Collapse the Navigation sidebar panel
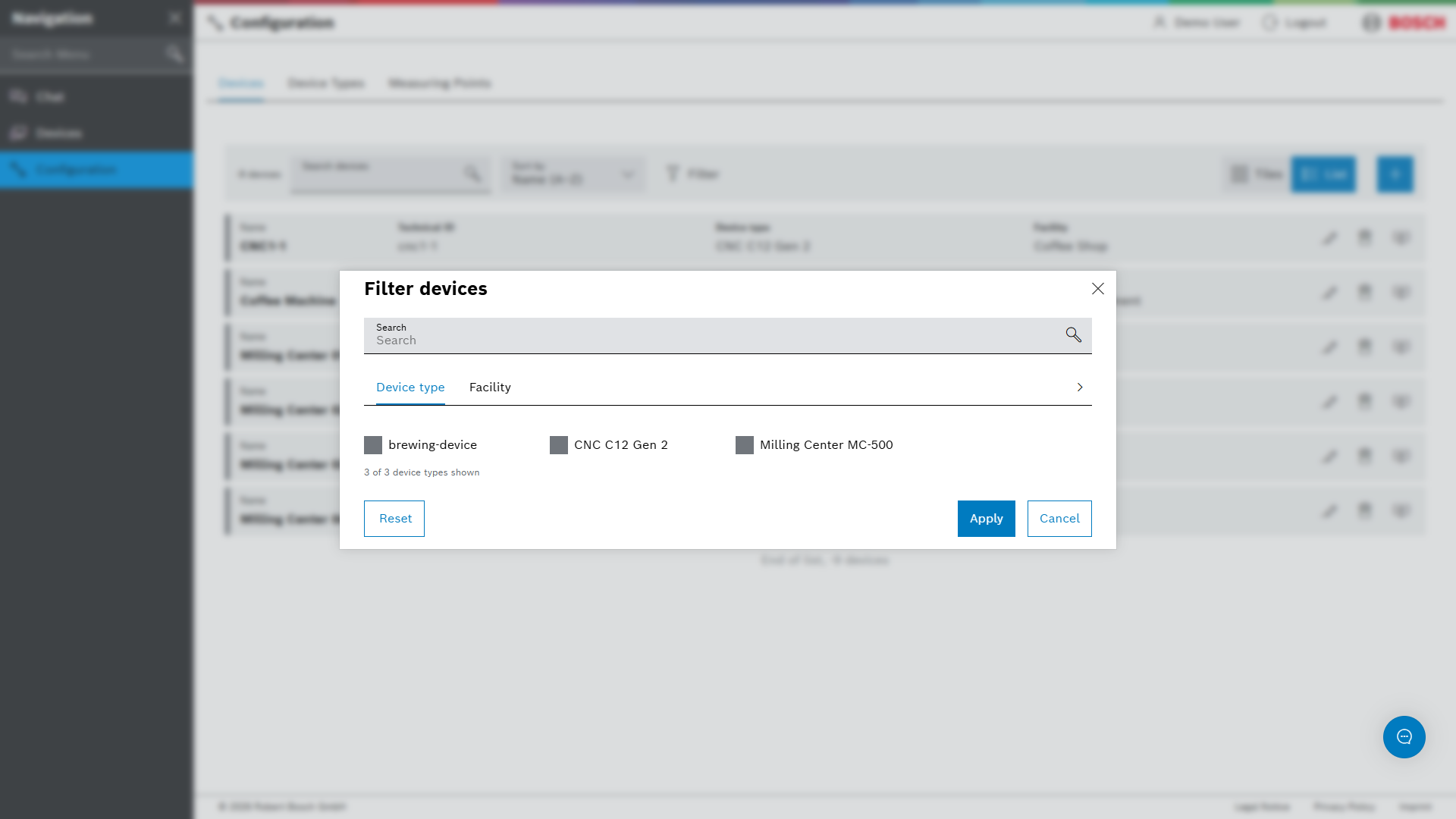Viewport: 1456px width, 819px height. click(175, 17)
